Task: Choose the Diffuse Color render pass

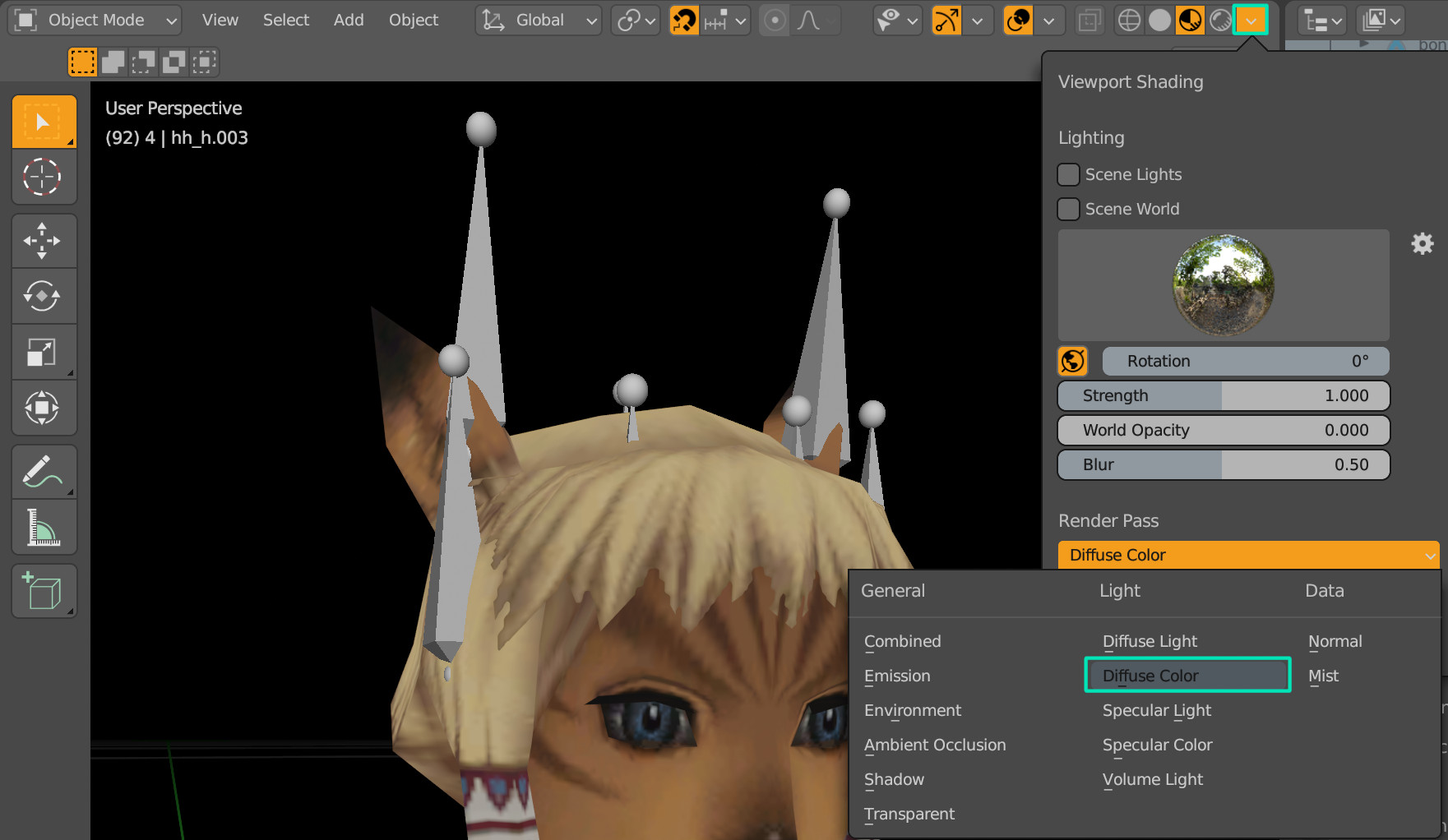Action: tap(1188, 676)
